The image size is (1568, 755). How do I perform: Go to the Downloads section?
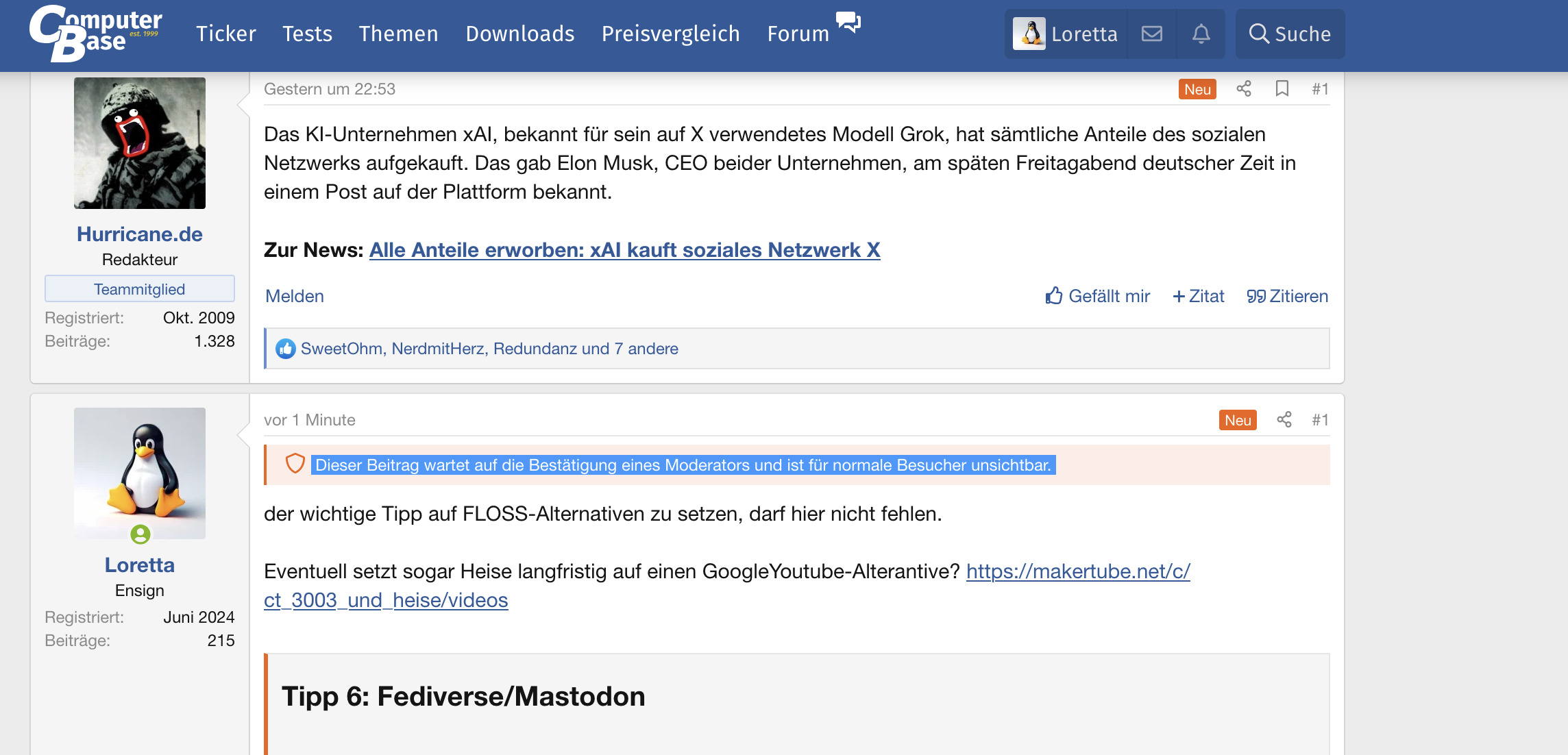520,34
